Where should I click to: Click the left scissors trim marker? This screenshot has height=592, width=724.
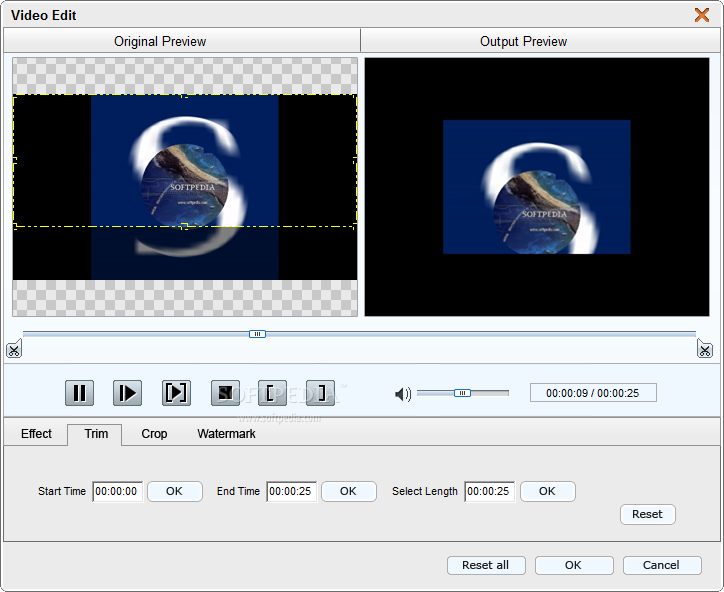(14, 349)
